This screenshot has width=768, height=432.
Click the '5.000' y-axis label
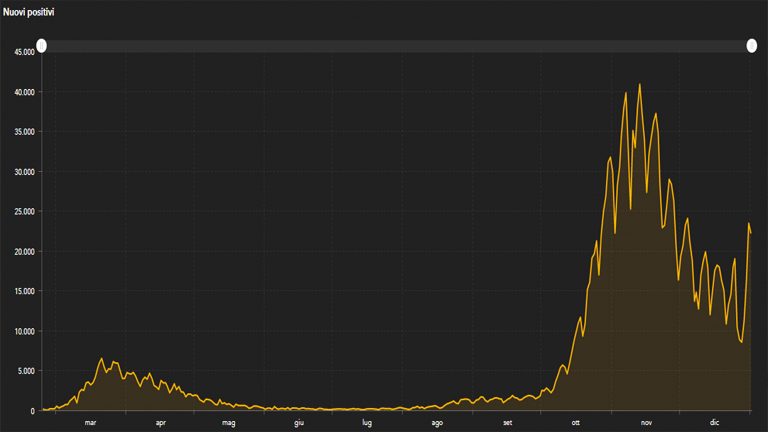pyautogui.click(x=26, y=371)
